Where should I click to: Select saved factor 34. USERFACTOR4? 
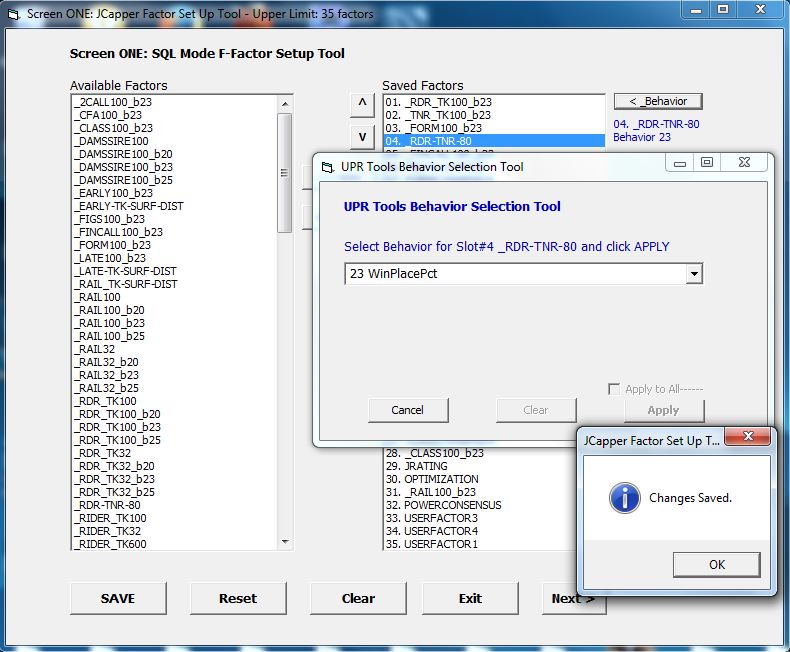click(x=480, y=531)
